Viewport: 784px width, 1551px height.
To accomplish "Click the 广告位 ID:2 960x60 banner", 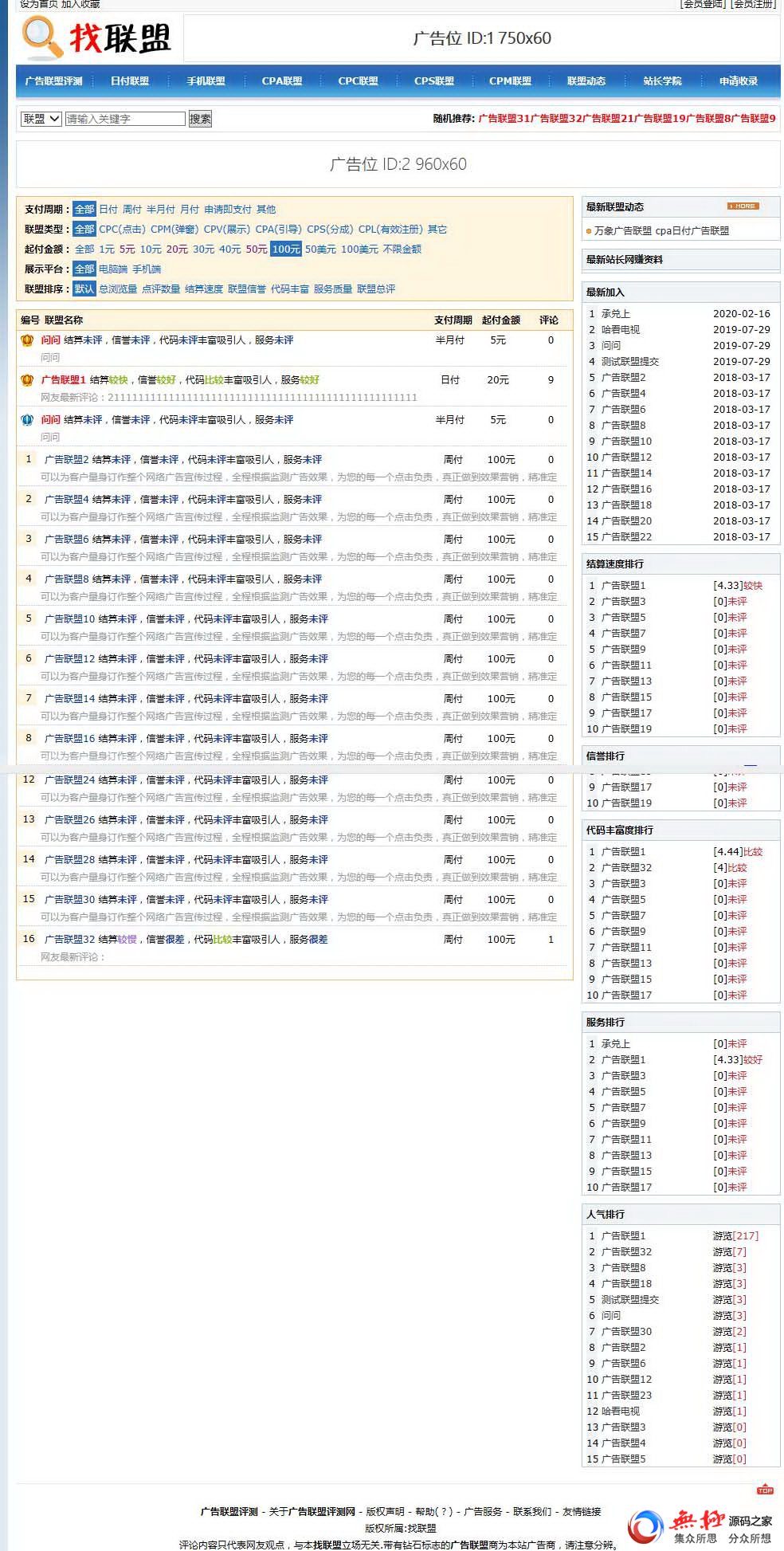I will pyautogui.click(x=398, y=164).
